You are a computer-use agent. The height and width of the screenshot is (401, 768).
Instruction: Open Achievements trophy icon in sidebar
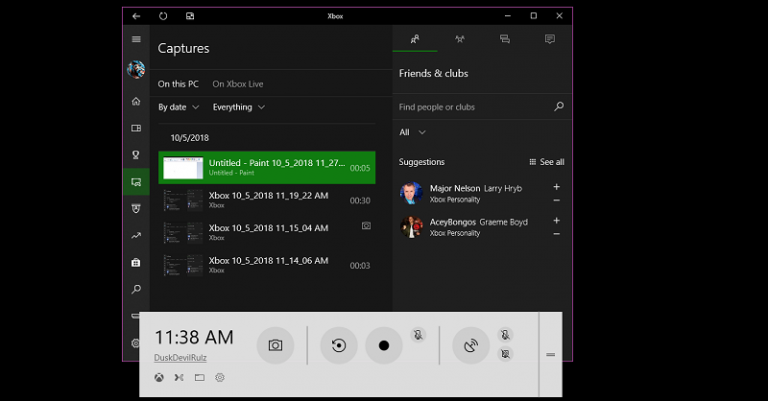pyautogui.click(x=136, y=155)
